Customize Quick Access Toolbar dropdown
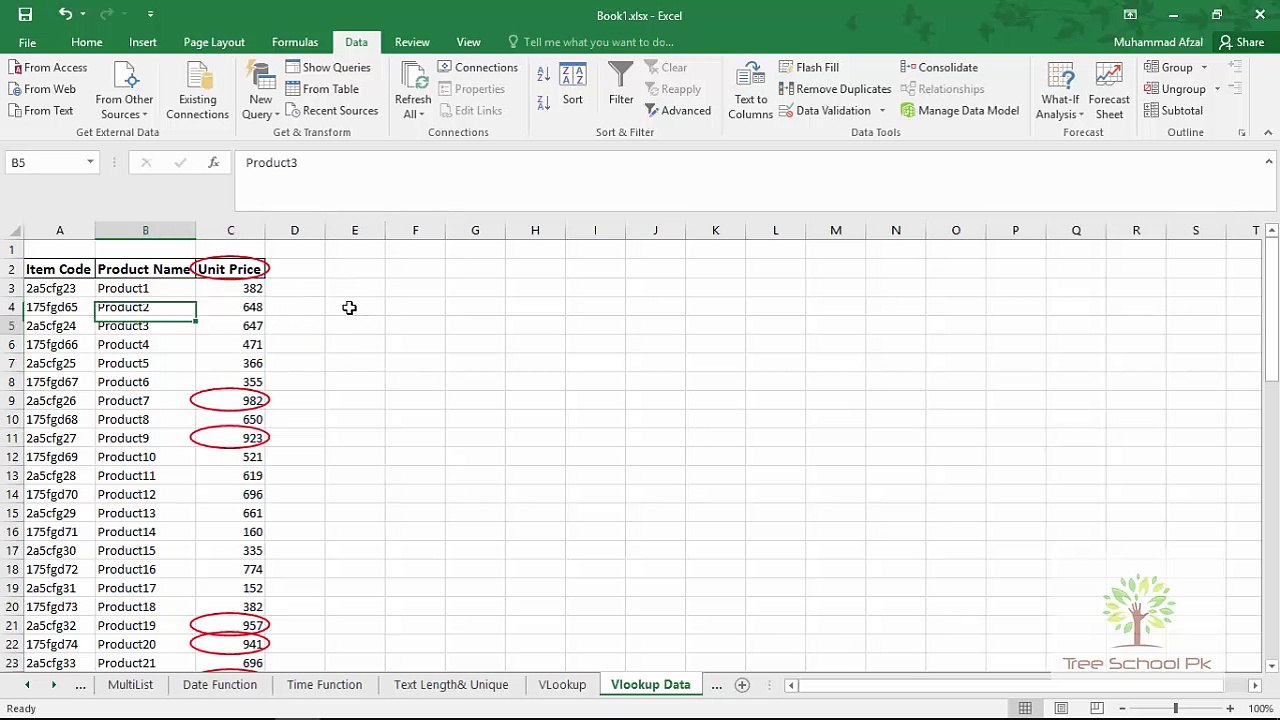The image size is (1280, 720). tap(150, 14)
